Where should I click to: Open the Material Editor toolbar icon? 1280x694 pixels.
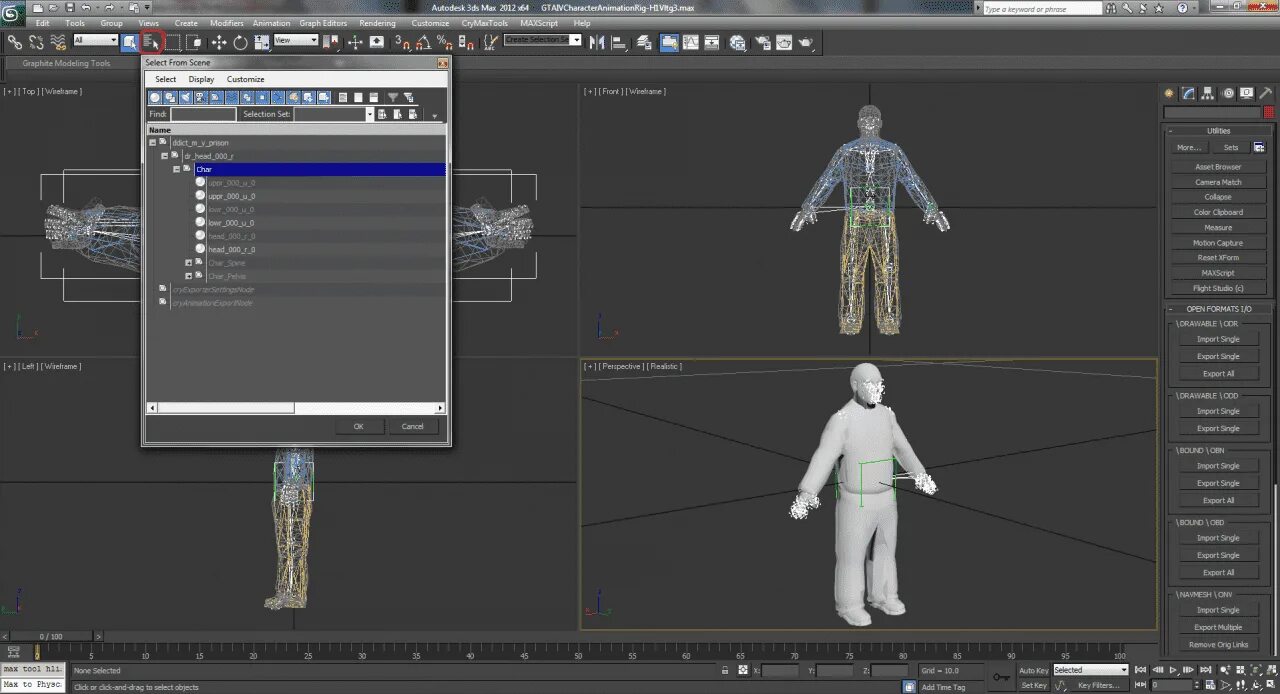point(738,42)
